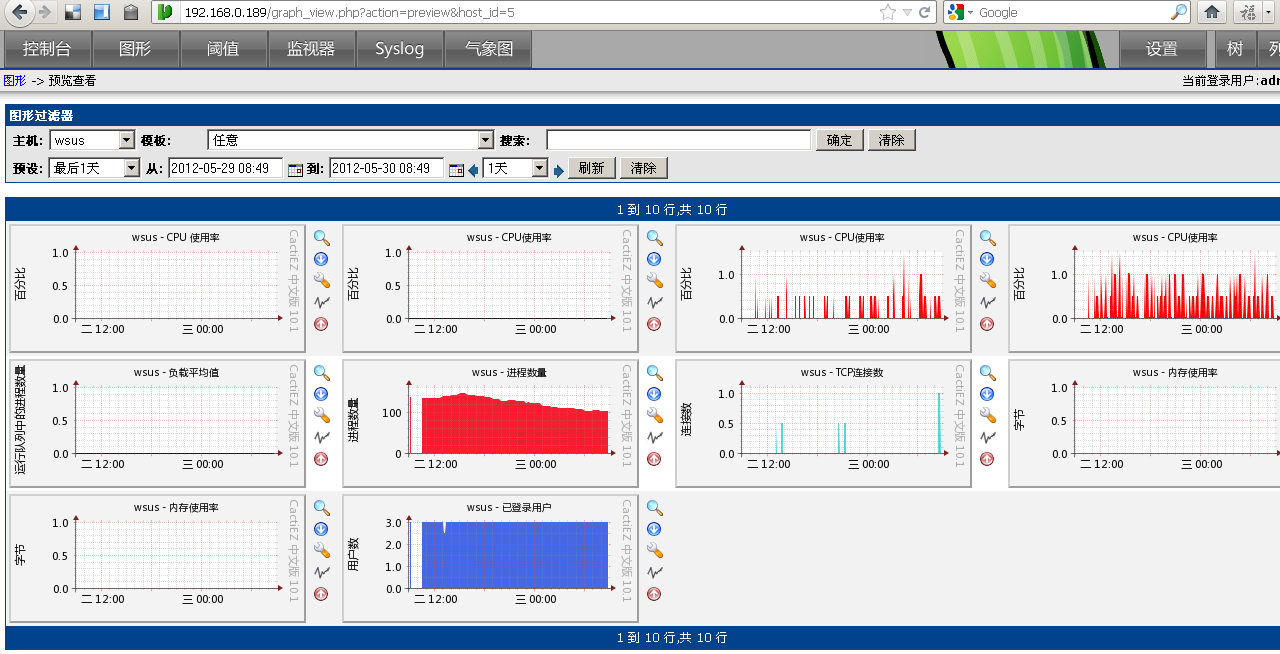Bookmark this page with the star icon
The height and width of the screenshot is (654, 1280).
888,12
